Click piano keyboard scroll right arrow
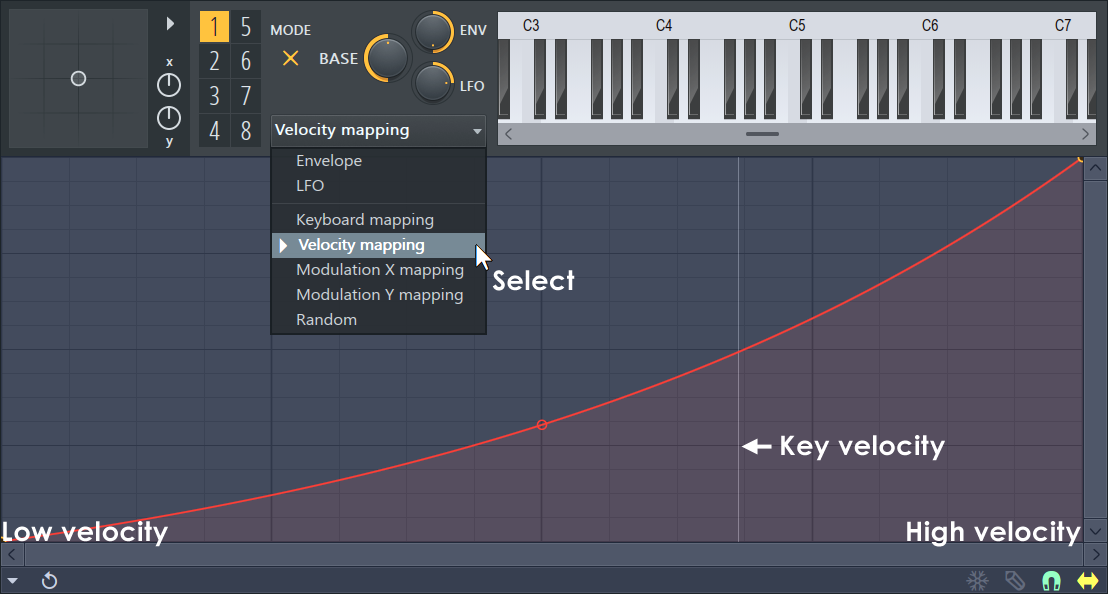 (1085, 134)
